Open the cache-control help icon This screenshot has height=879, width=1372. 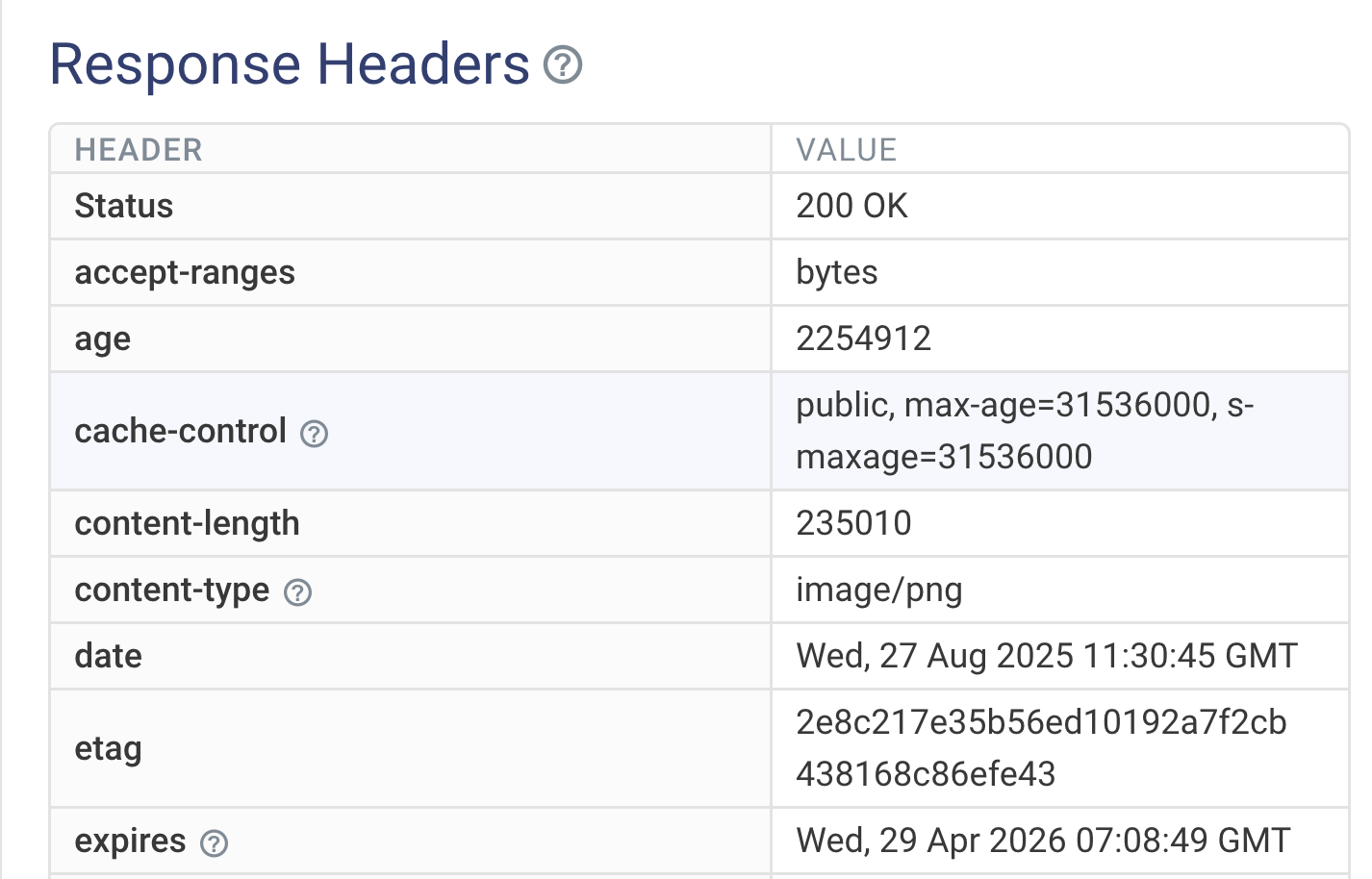[x=315, y=434]
